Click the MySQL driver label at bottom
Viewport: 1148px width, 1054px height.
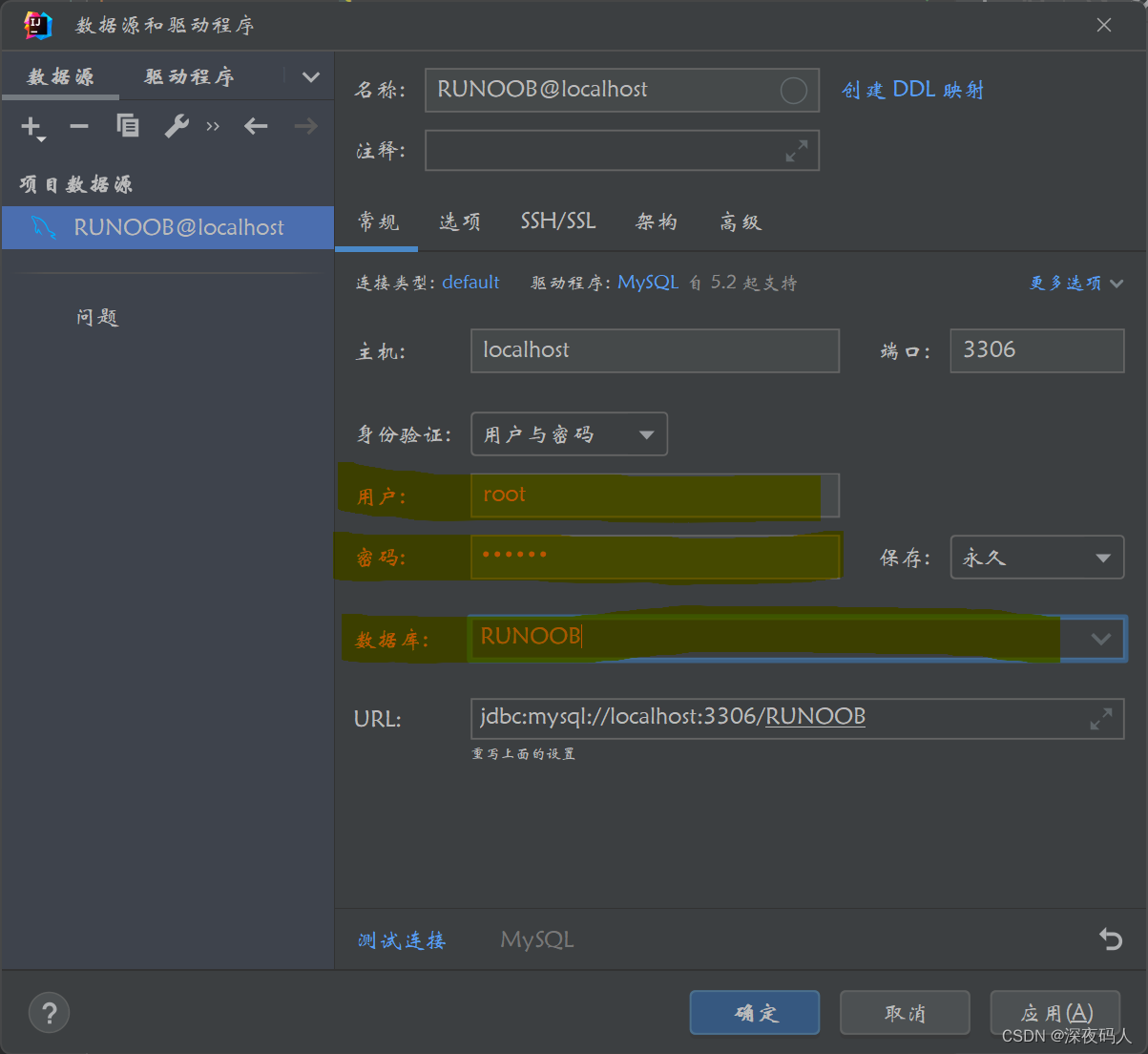537,939
